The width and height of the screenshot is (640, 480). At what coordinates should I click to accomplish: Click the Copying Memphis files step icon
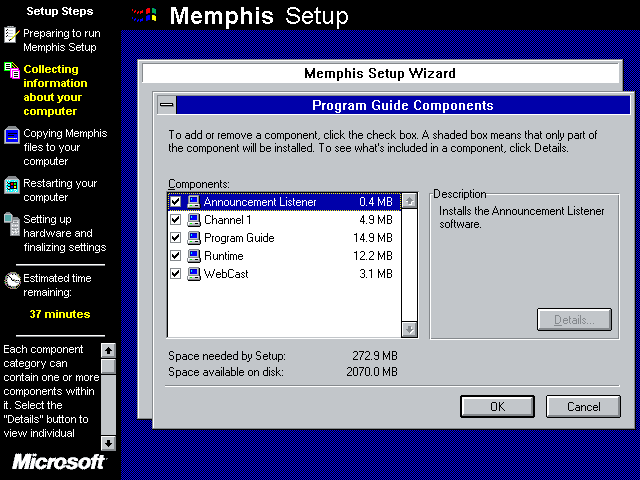tap(12, 135)
